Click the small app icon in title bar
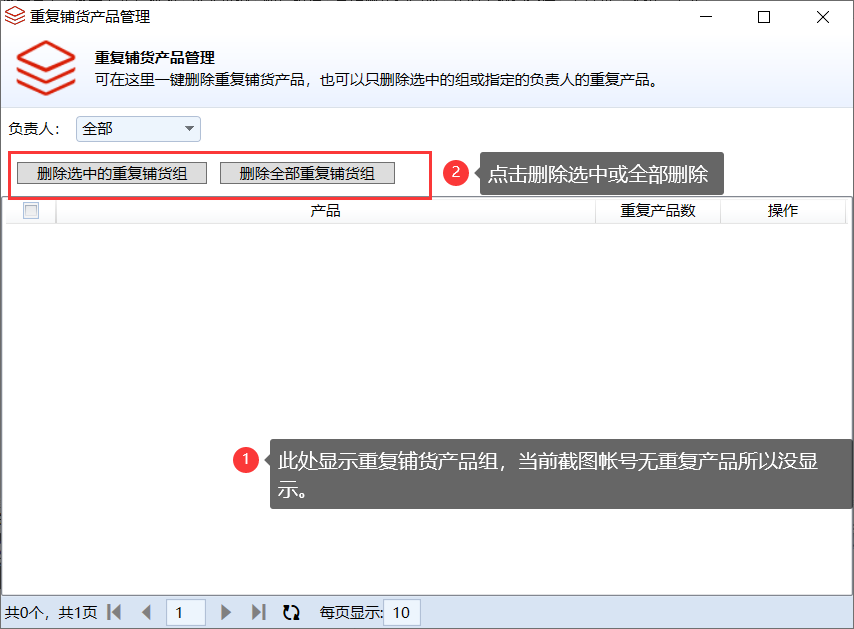The width and height of the screenshot is (854, 629). (x=15, y=17)
